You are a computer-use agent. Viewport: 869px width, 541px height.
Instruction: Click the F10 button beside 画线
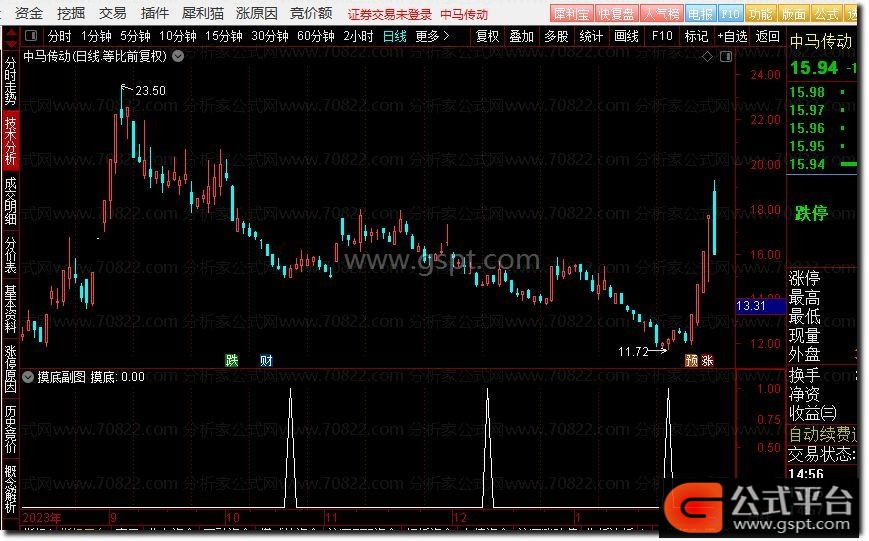tap(662, 37)
